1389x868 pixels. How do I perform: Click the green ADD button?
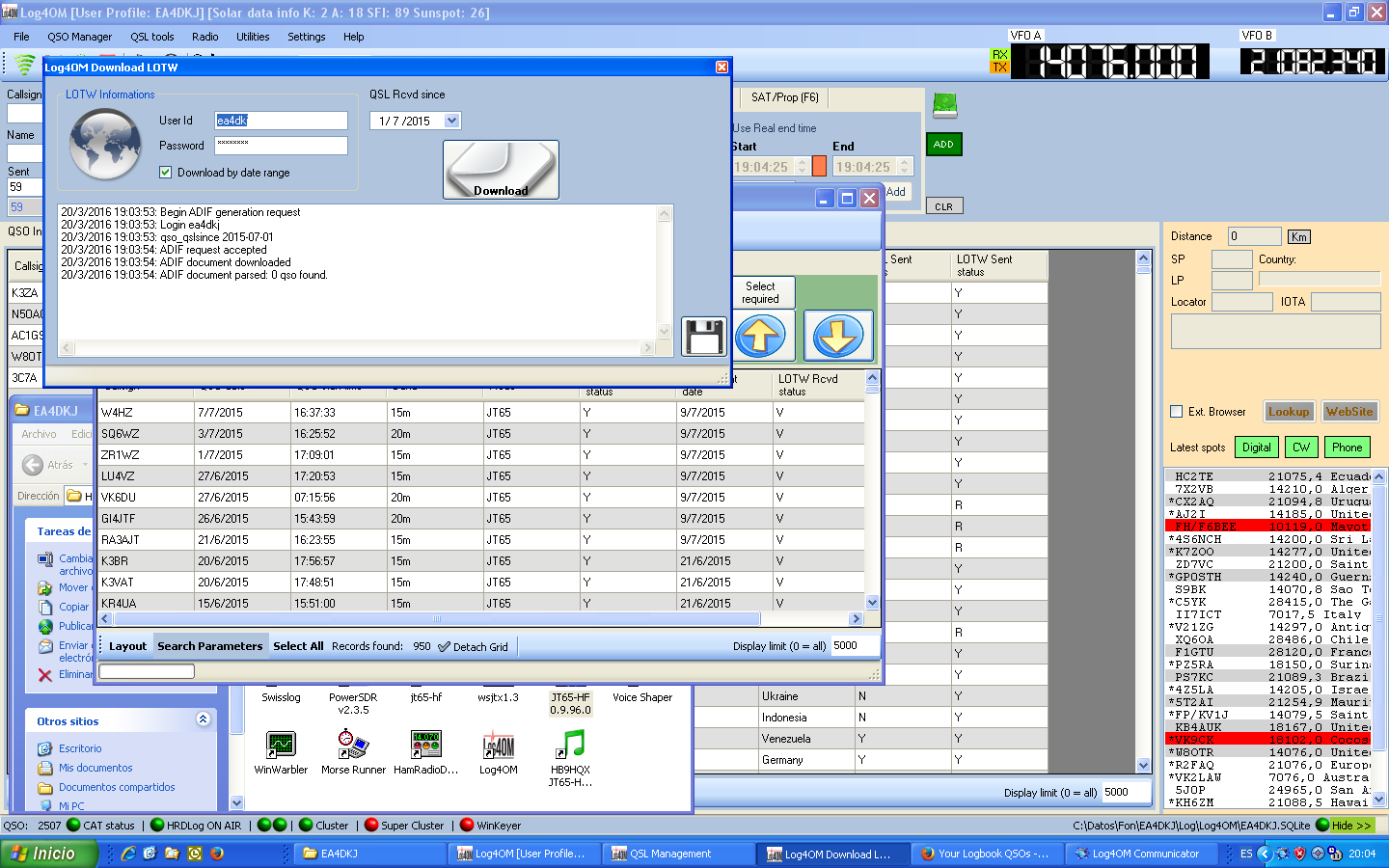(943, 145)
